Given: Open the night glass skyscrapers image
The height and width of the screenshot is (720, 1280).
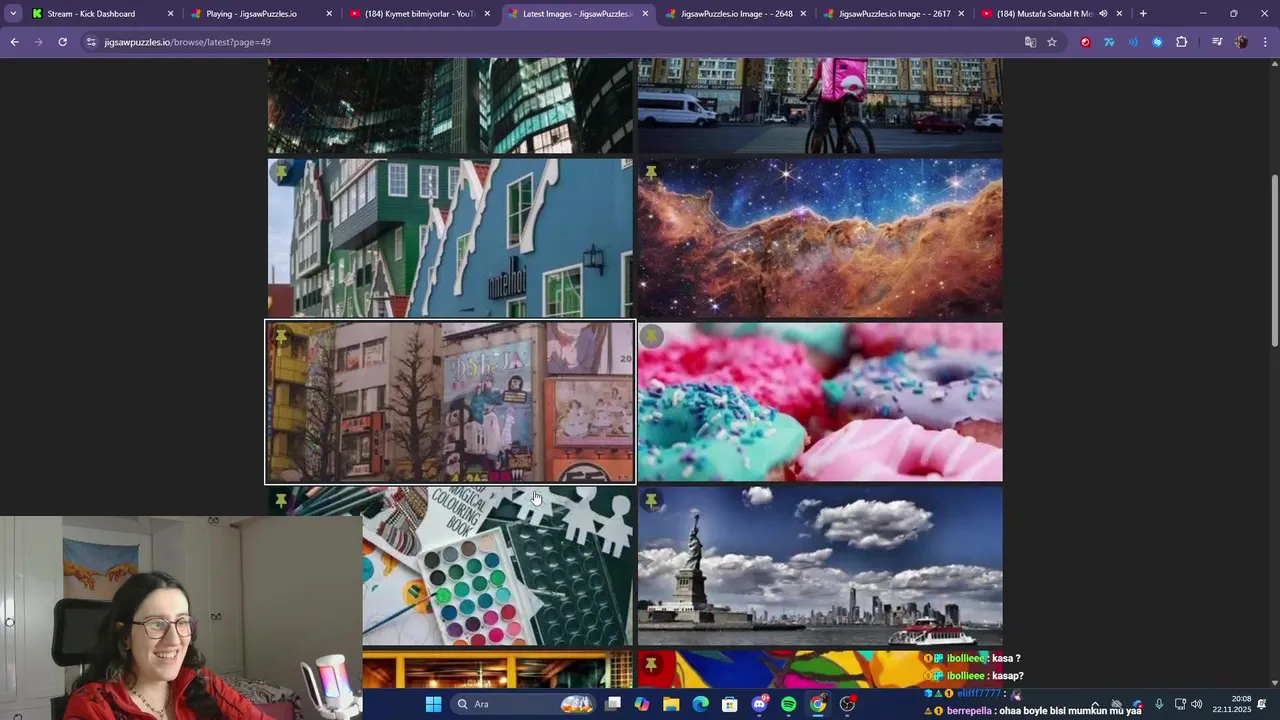Looking at the screenshot, I should coord(450,105).
